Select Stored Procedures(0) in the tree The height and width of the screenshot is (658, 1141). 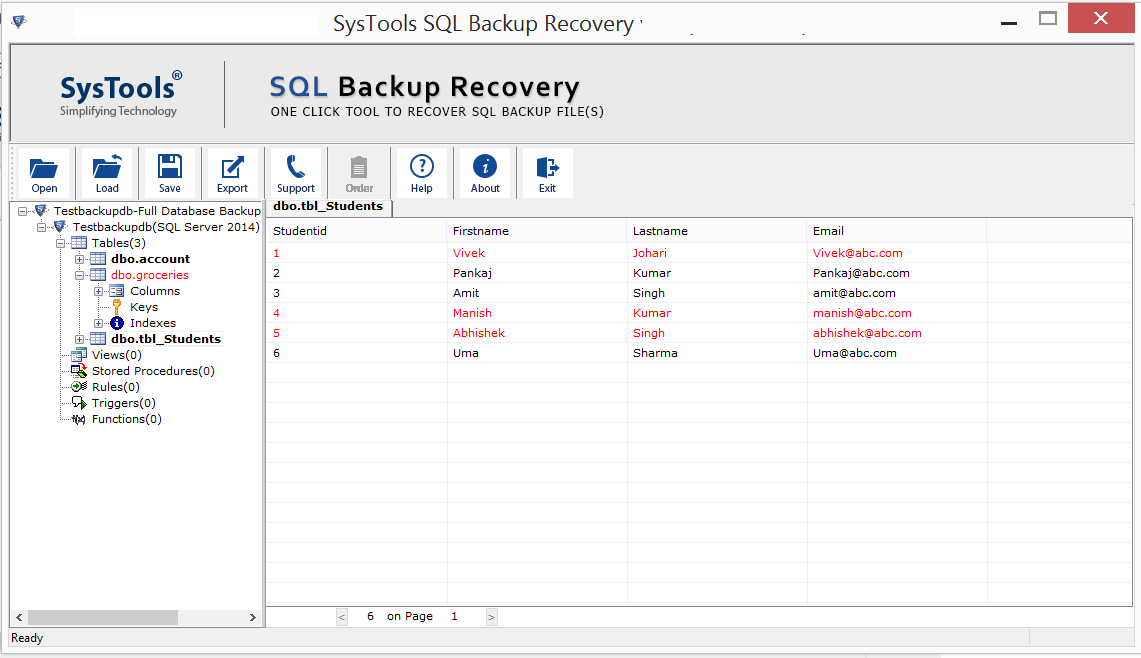pos(153,371)
